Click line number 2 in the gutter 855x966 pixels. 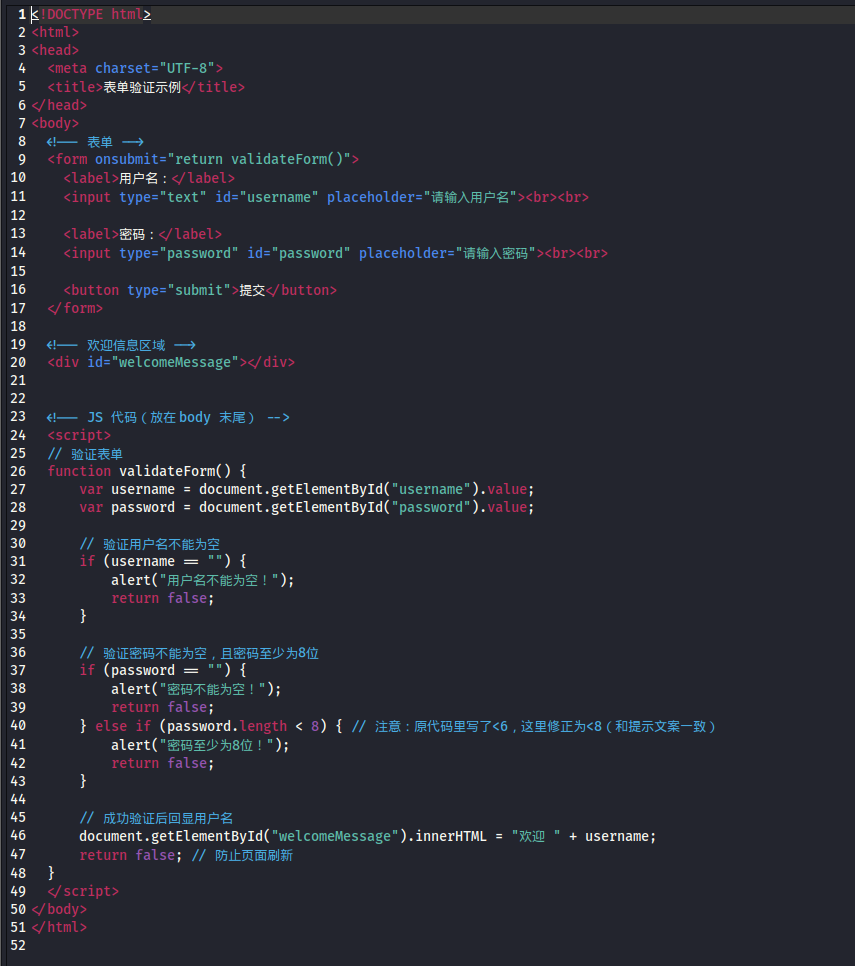(x=22, y=32)
